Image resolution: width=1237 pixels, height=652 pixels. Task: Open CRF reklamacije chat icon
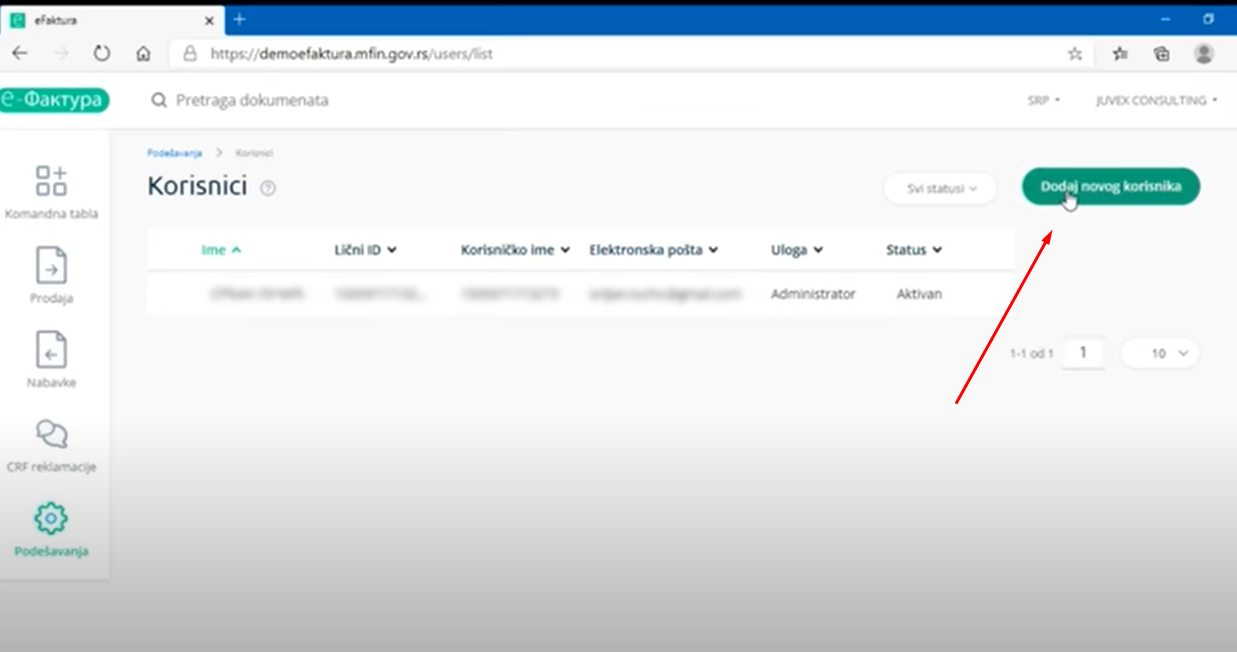click(x=51, y=435)
